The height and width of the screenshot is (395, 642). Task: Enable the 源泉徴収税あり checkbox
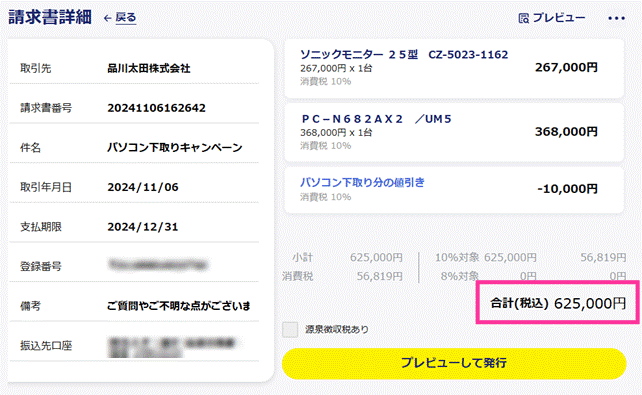click(290, 330)
